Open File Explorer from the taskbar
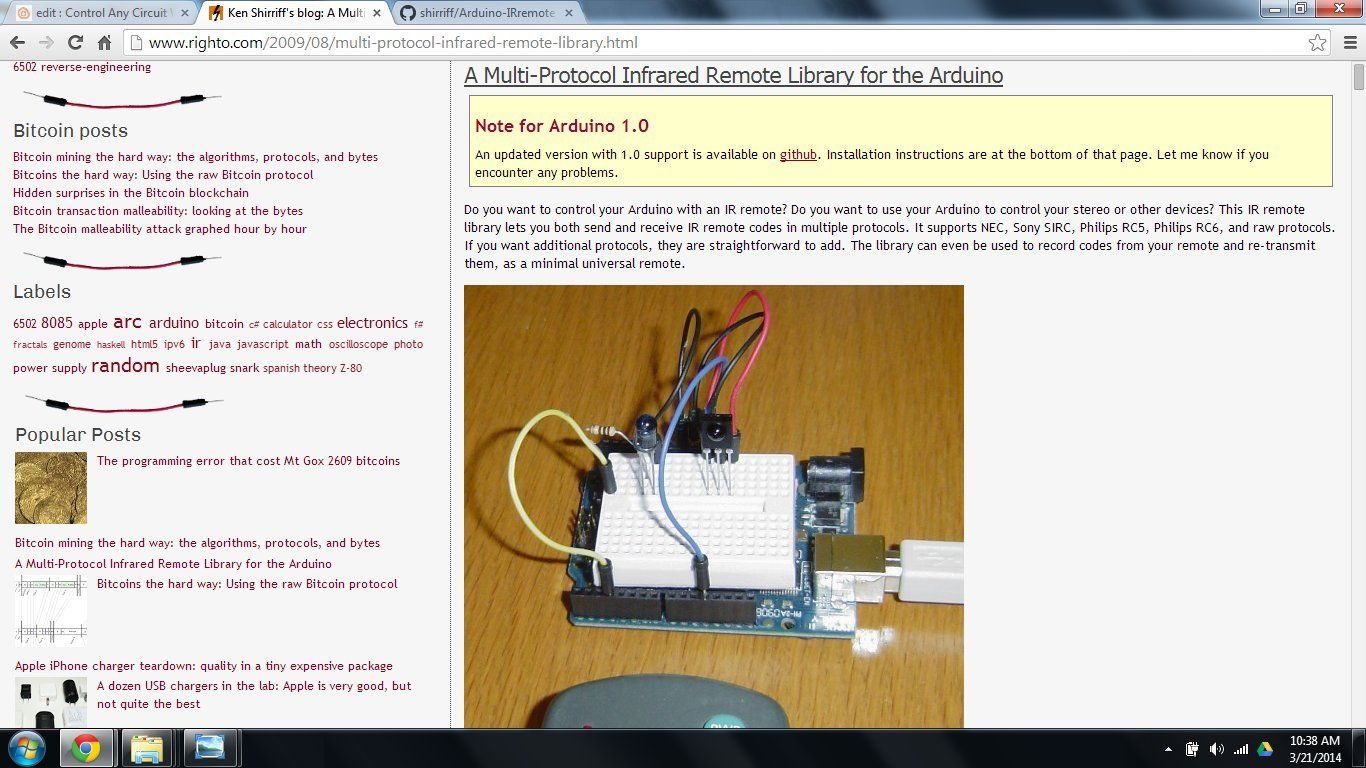Viewport: 1366px width, 768px height. [147, 747]
